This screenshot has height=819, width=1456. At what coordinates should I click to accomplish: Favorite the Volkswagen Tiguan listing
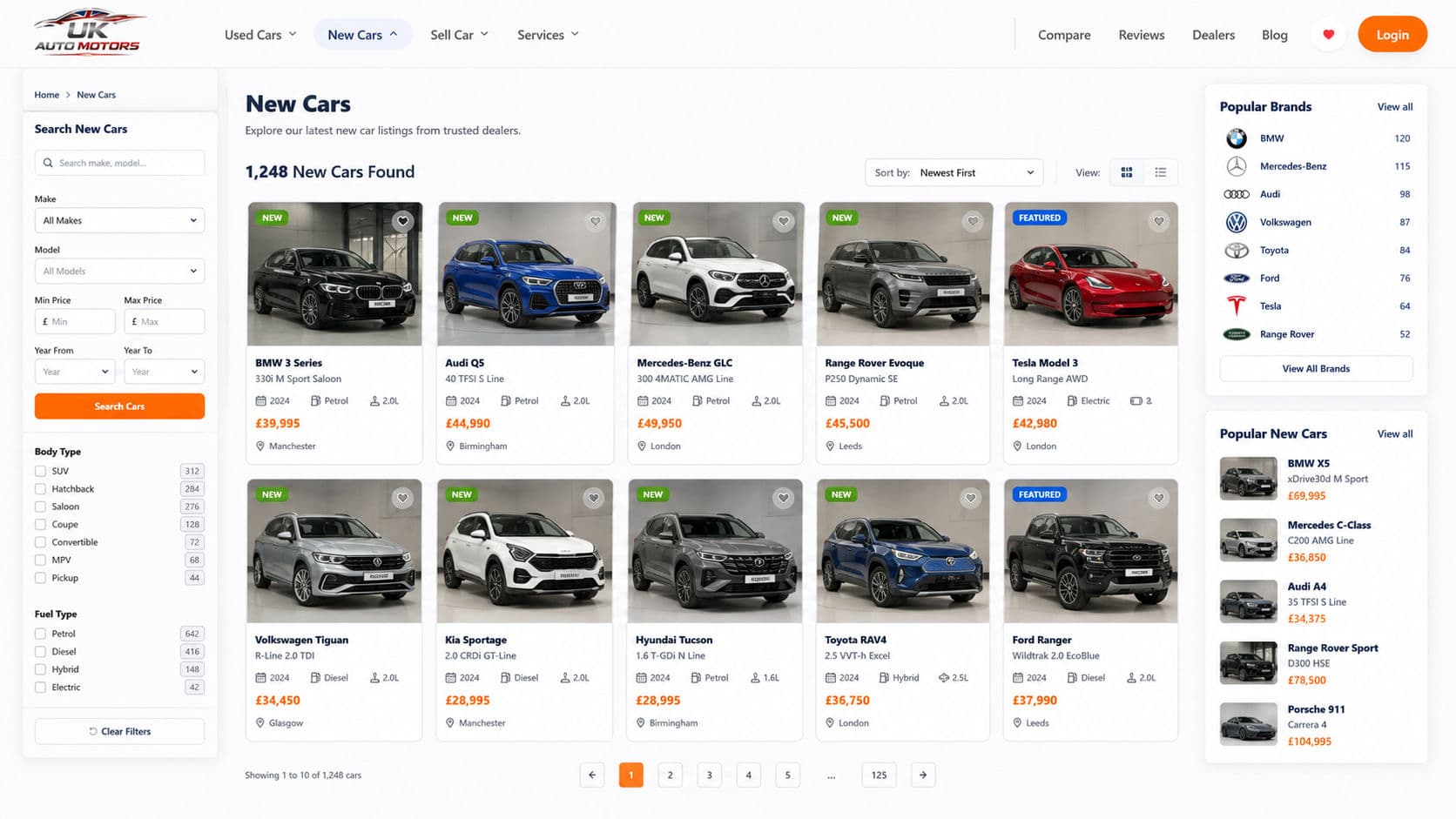402,498
